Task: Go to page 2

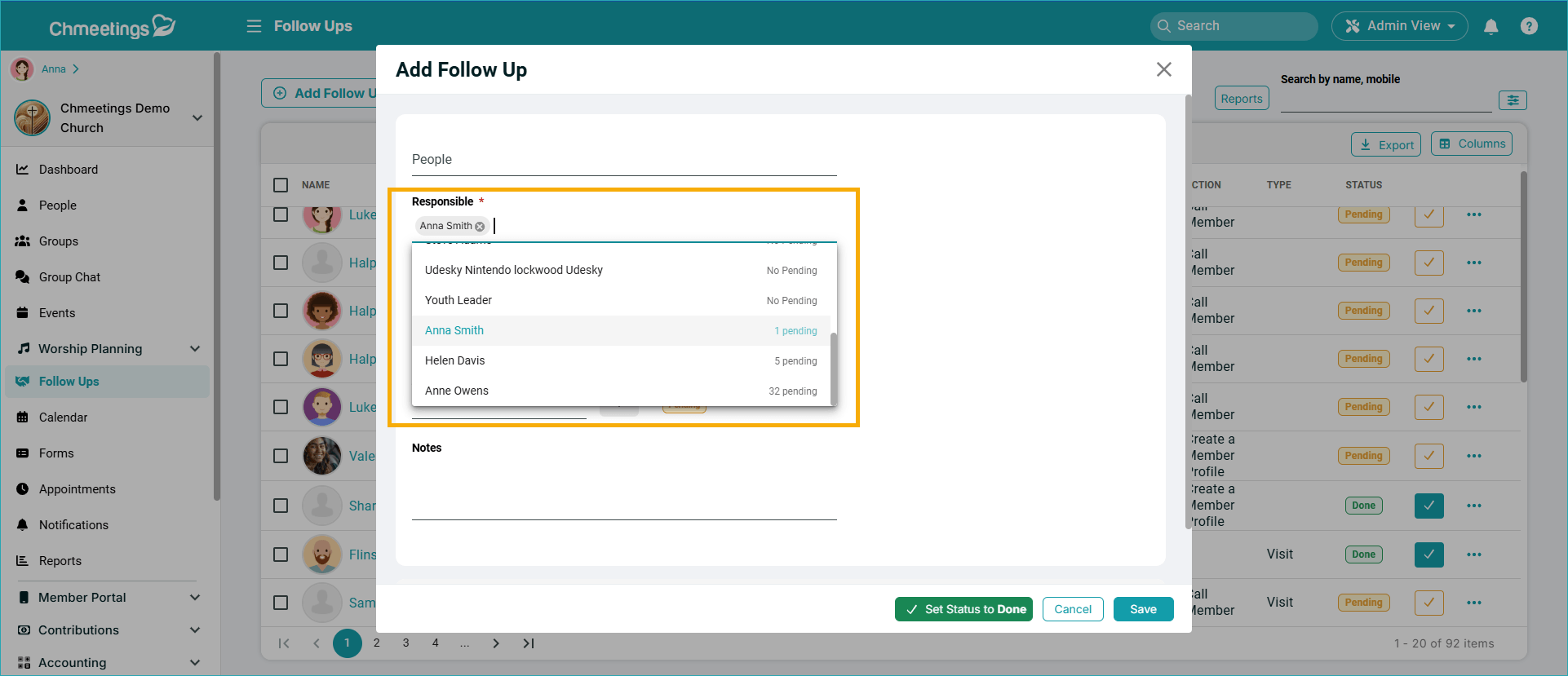Action: click(x=377, y=643)
